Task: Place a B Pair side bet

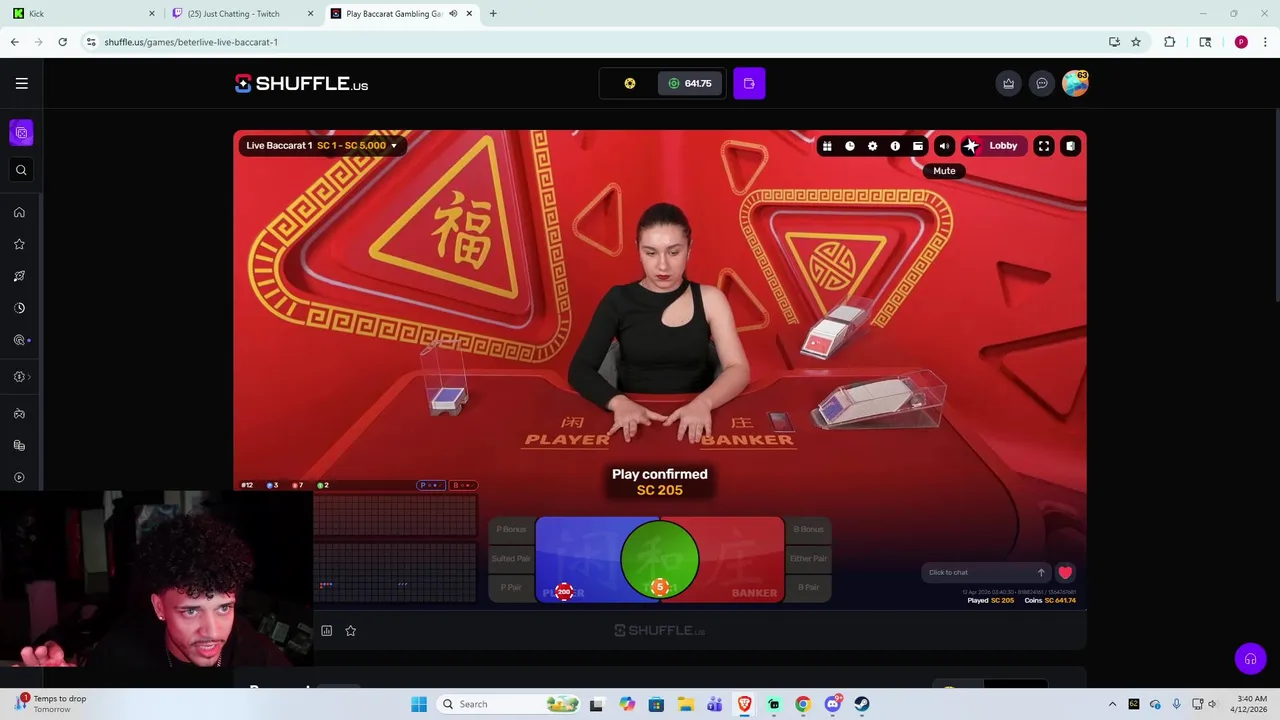Action: (808, 588)
